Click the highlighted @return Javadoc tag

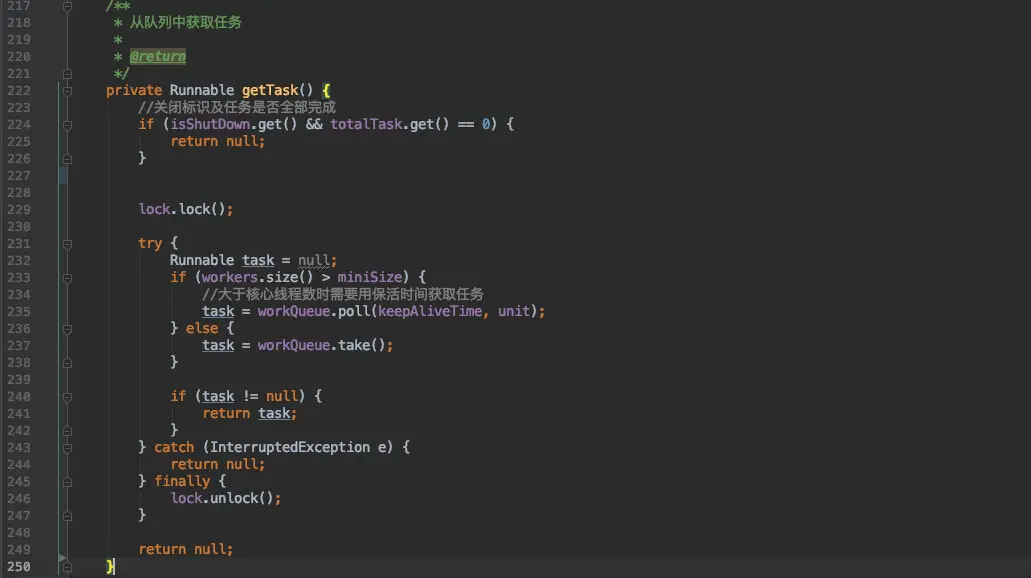pos(158,57)
